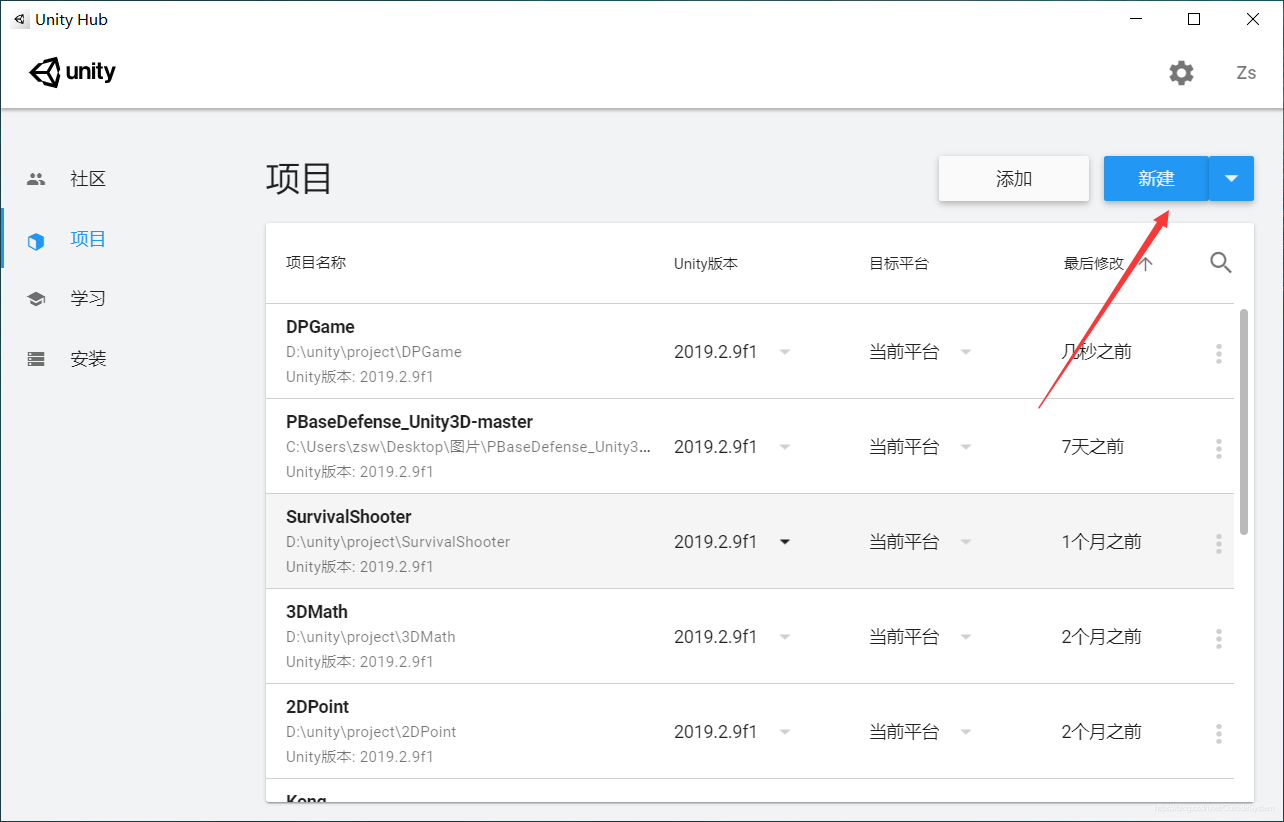1284x822 pixels.
Task: Expand Unity version dropdown for 2DPoint
Action: [x=785, y=732]
